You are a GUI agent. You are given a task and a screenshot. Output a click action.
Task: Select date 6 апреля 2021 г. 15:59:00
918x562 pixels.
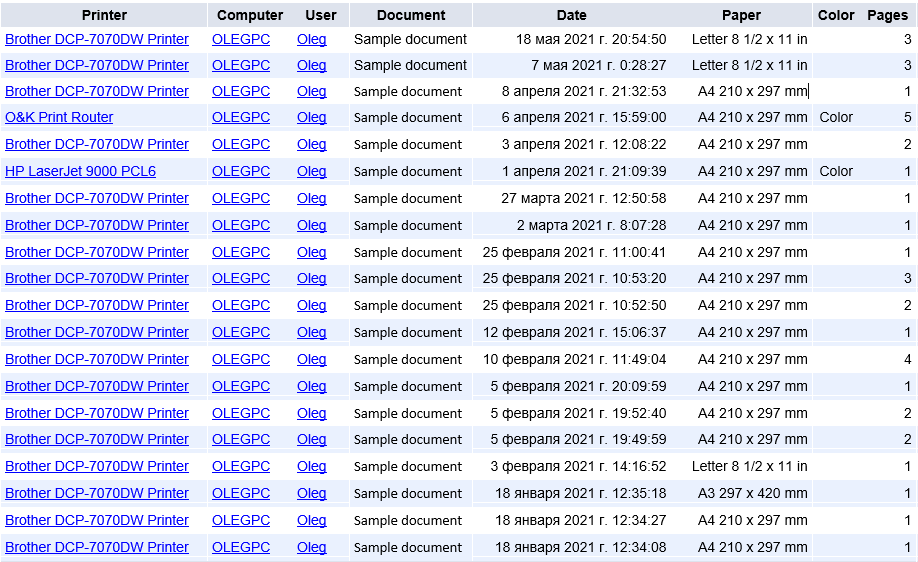click(x=584, y=117)
